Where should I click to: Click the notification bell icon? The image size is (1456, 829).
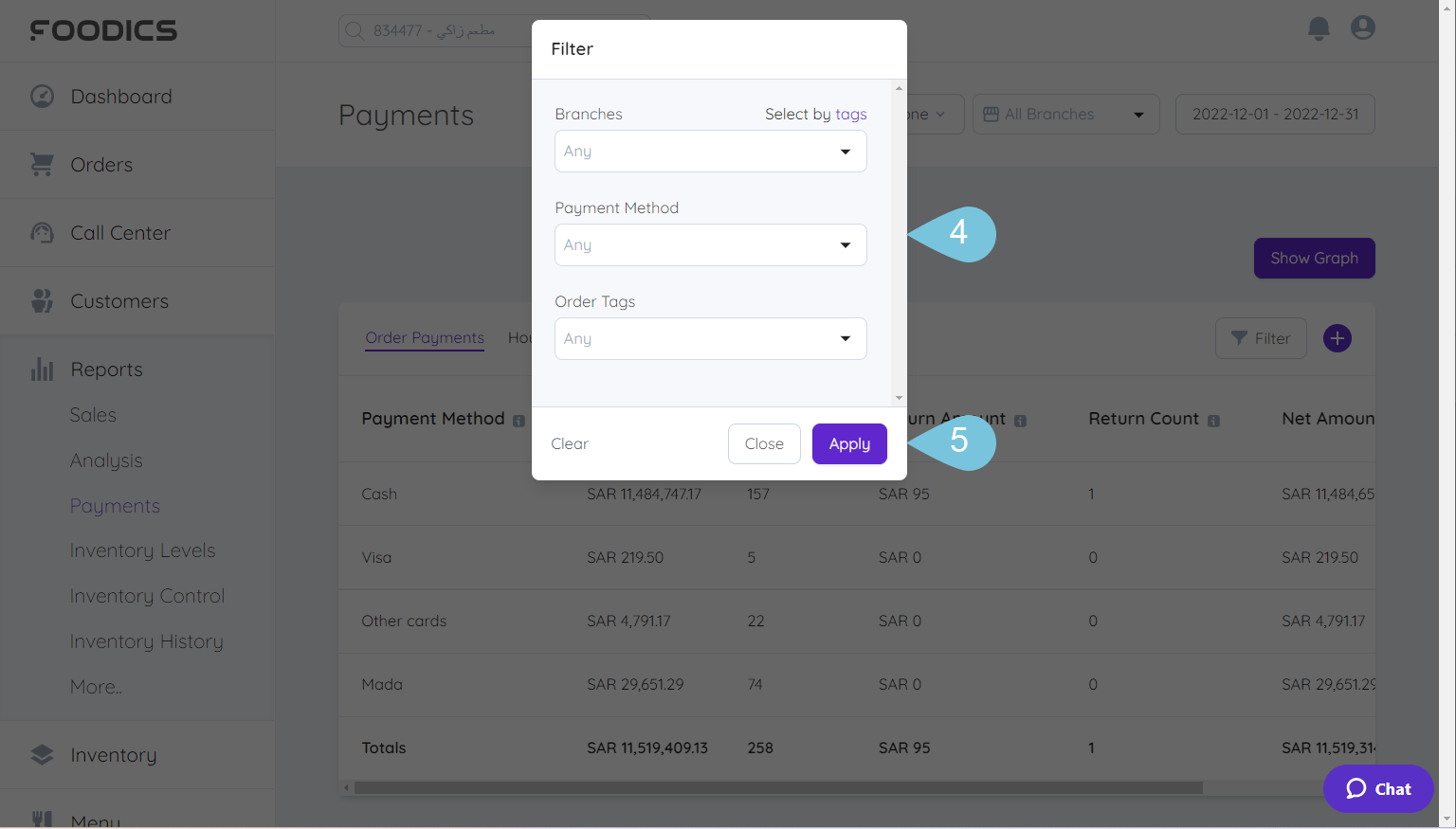(x=1319, y=28)
